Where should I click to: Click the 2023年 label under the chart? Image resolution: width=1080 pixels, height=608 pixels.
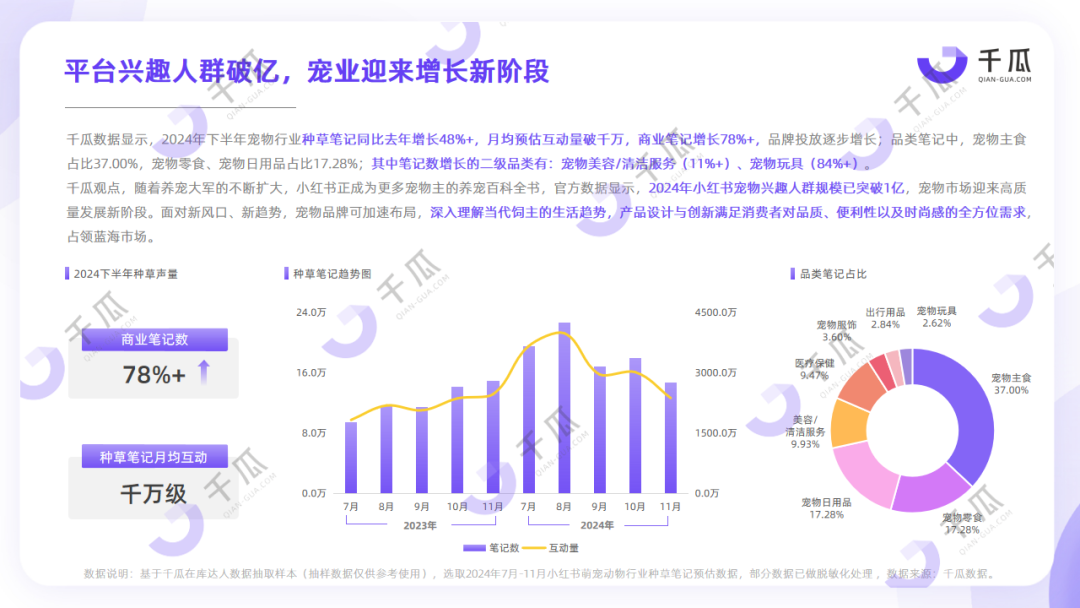point(419,525)
